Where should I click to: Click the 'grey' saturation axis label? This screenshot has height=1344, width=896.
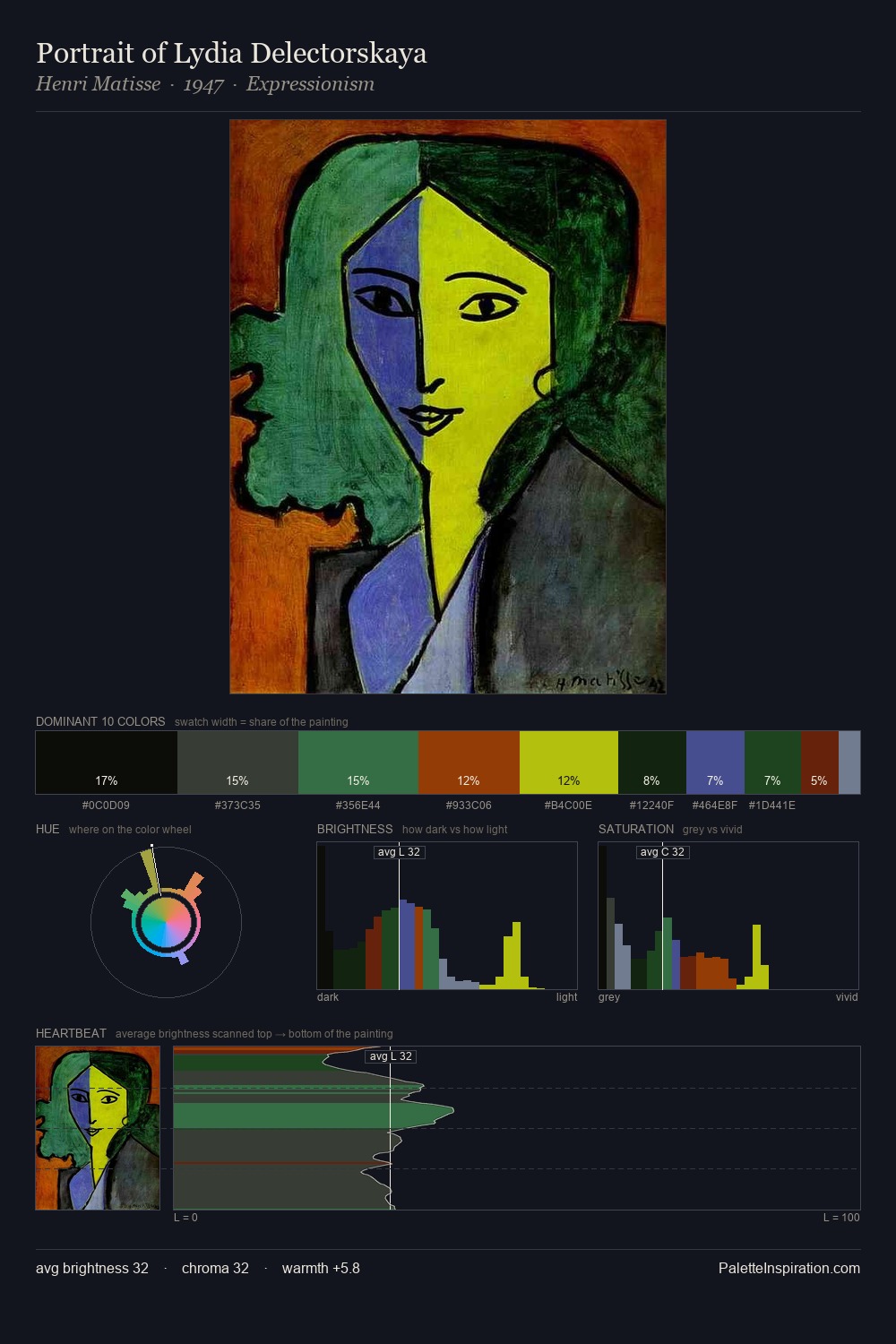coord(609,997)
